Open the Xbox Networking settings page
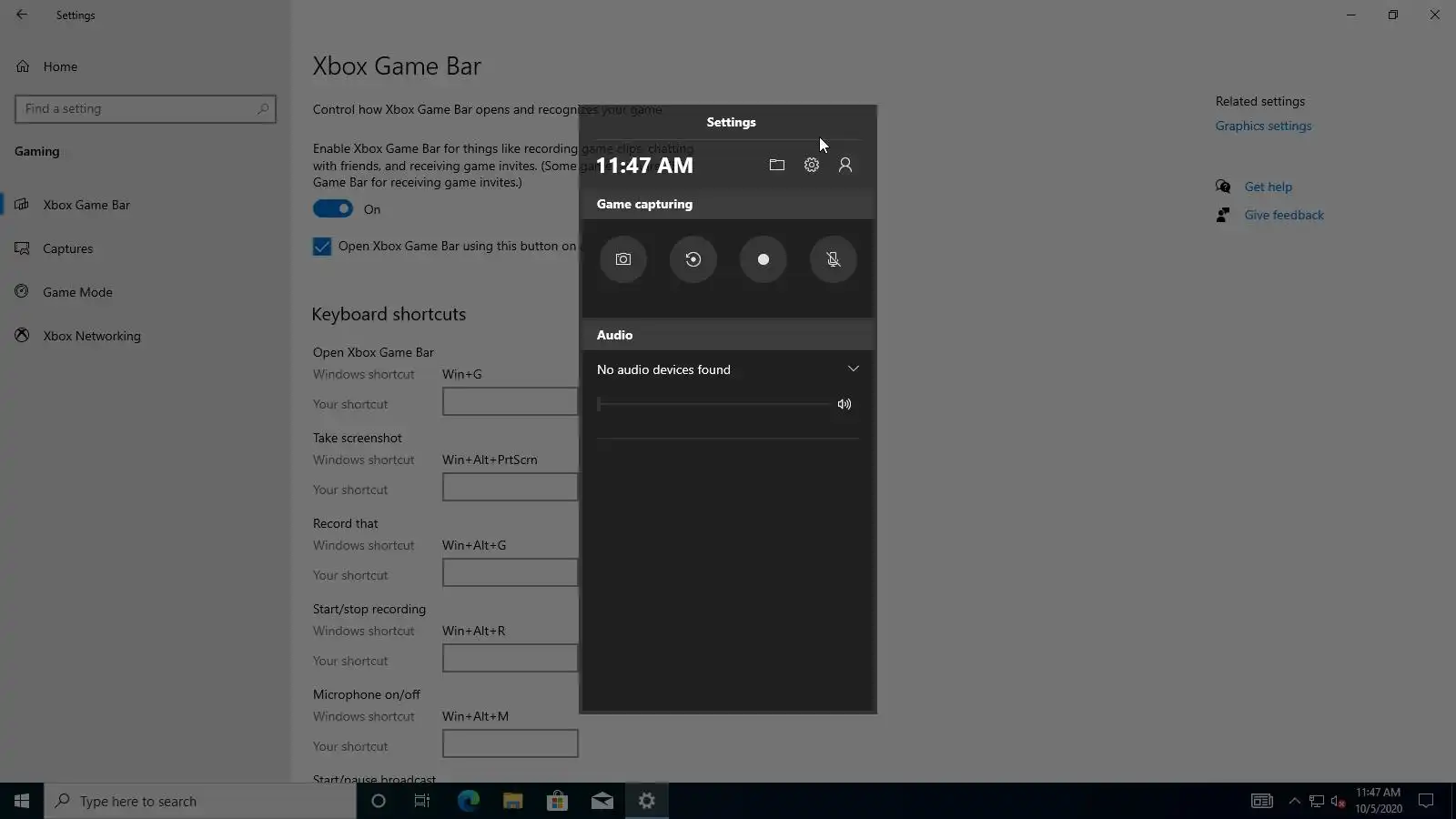 (92, 336)
